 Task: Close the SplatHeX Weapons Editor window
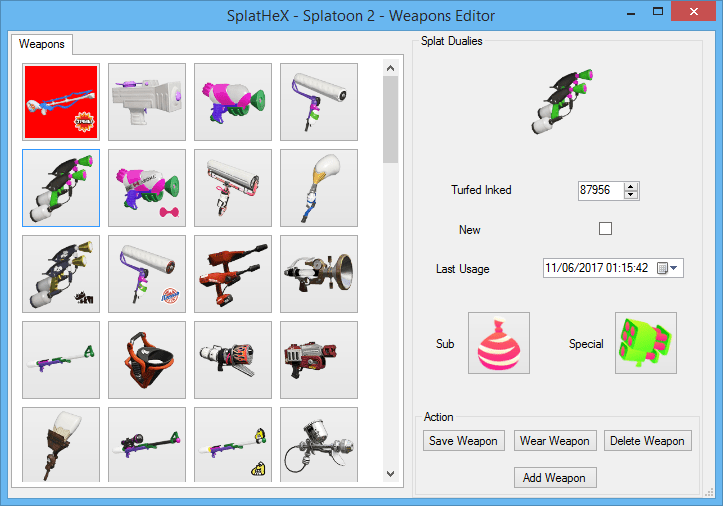(693, 12)
